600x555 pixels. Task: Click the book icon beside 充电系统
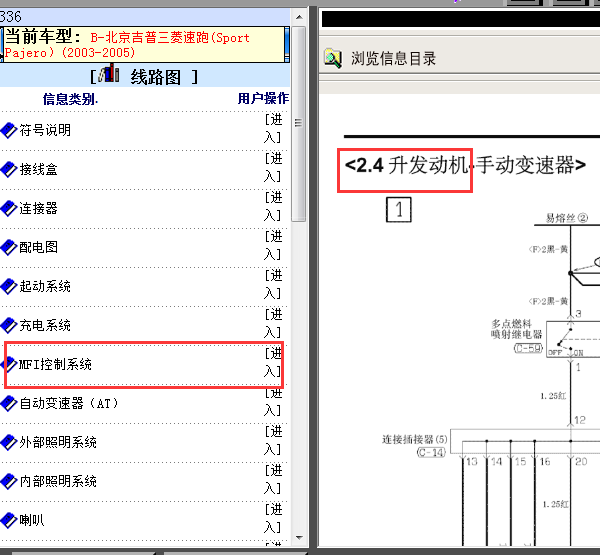8,326
